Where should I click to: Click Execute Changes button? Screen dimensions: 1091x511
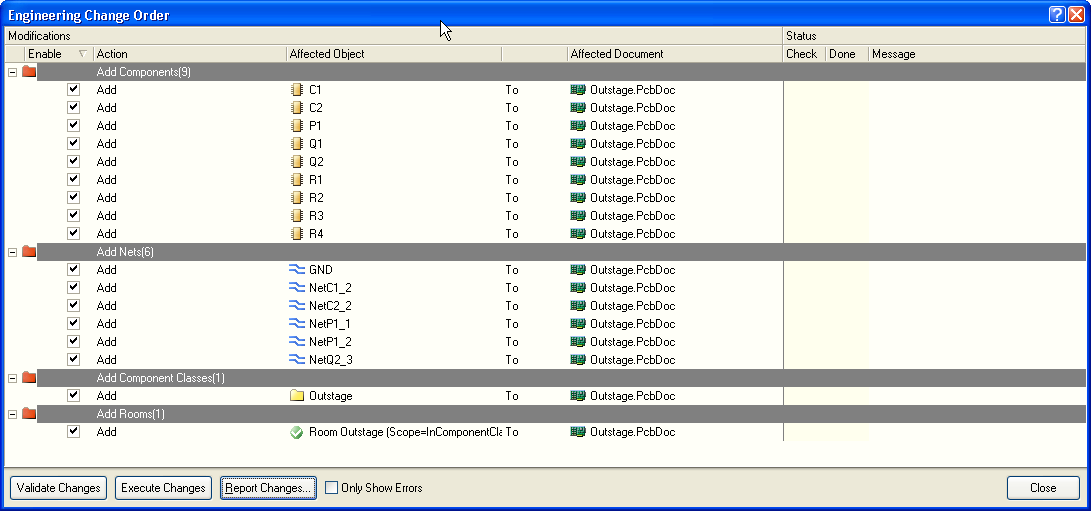(163, 488)
